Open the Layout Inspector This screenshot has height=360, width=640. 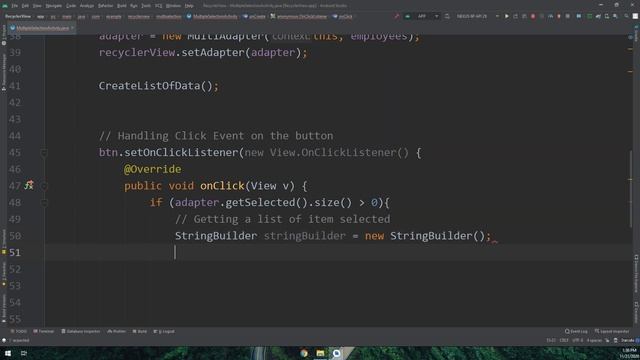[612, 331]
